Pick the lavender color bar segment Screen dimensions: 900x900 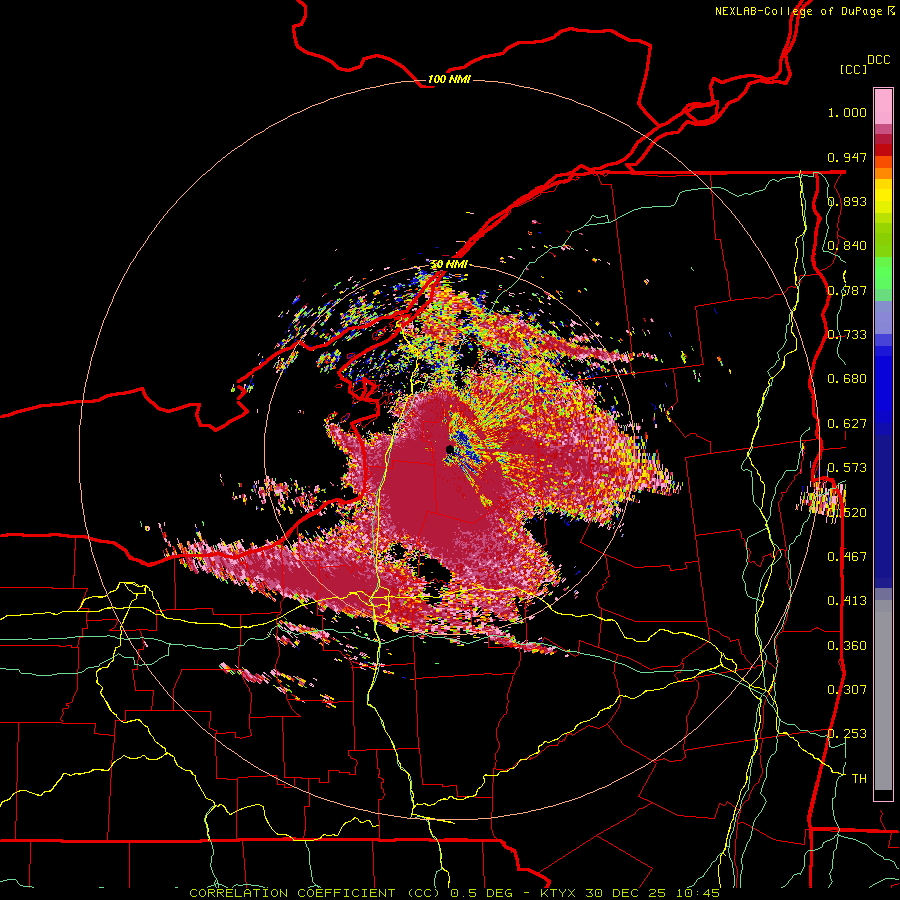(883, 318)
